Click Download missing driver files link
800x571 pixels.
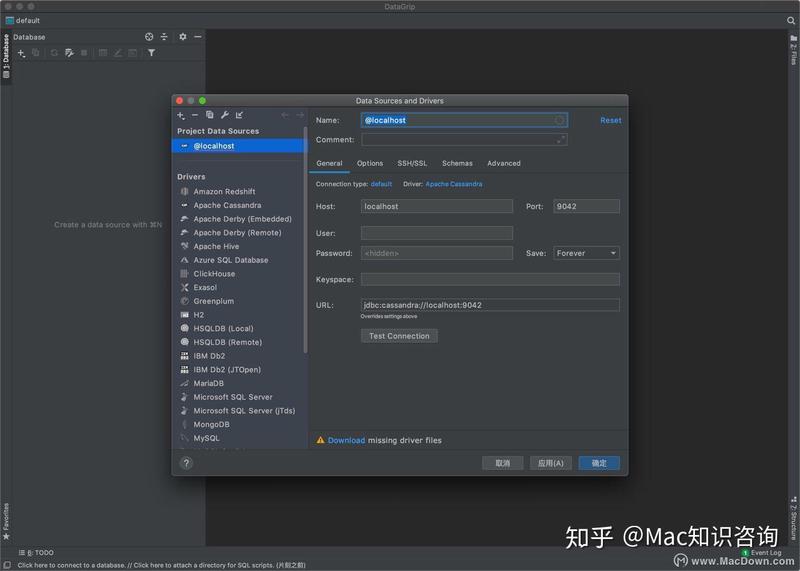pyautogui.click(x=346, y=440)
